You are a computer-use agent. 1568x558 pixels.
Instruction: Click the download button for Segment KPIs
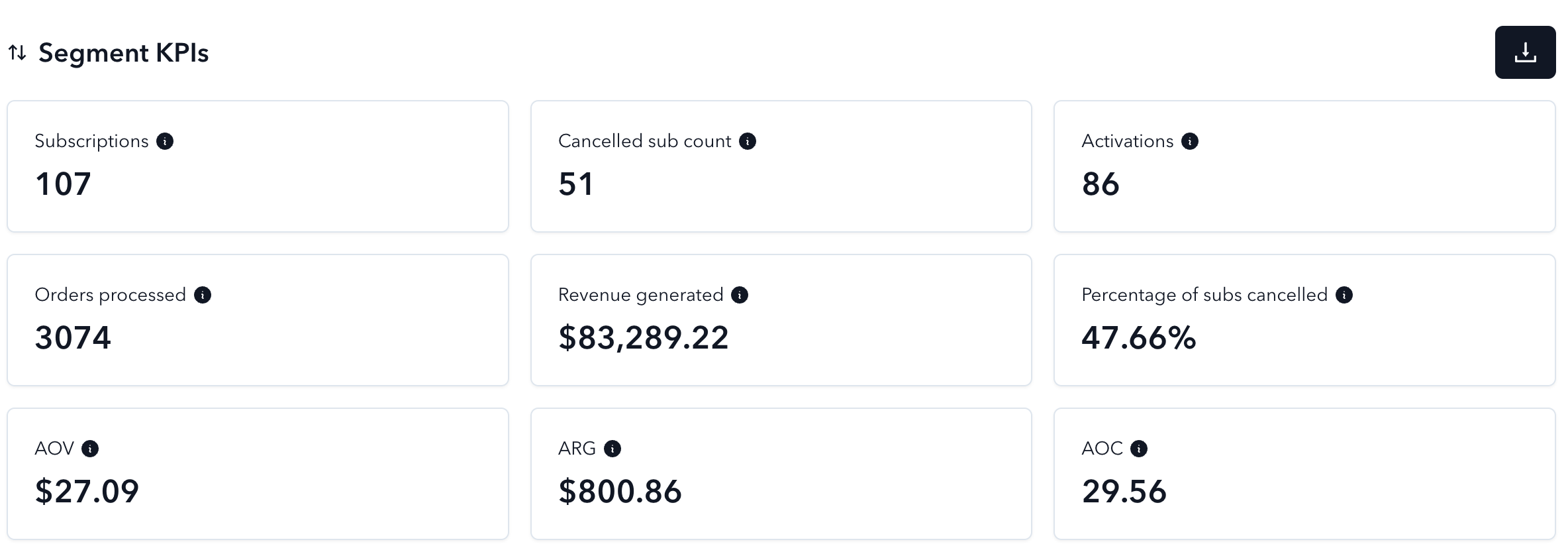(1525, 52)
